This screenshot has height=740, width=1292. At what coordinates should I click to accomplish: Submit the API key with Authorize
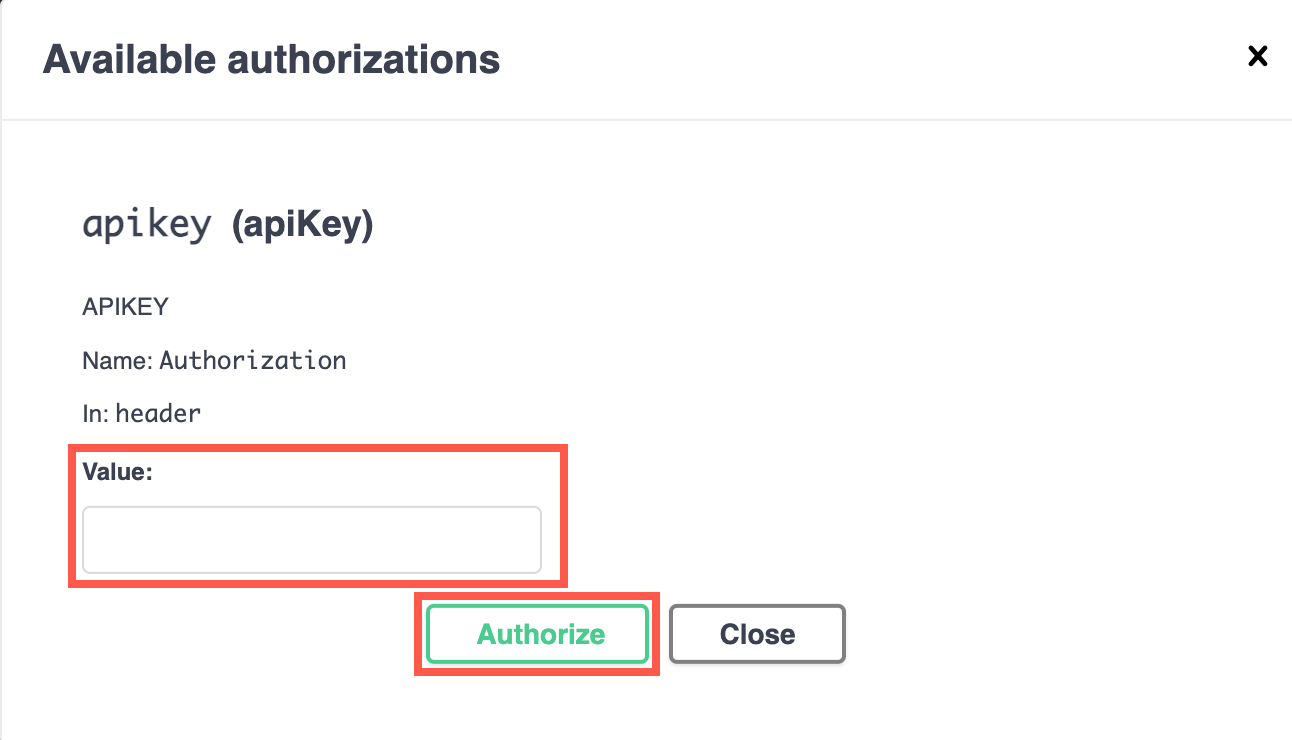coord(539,634)
